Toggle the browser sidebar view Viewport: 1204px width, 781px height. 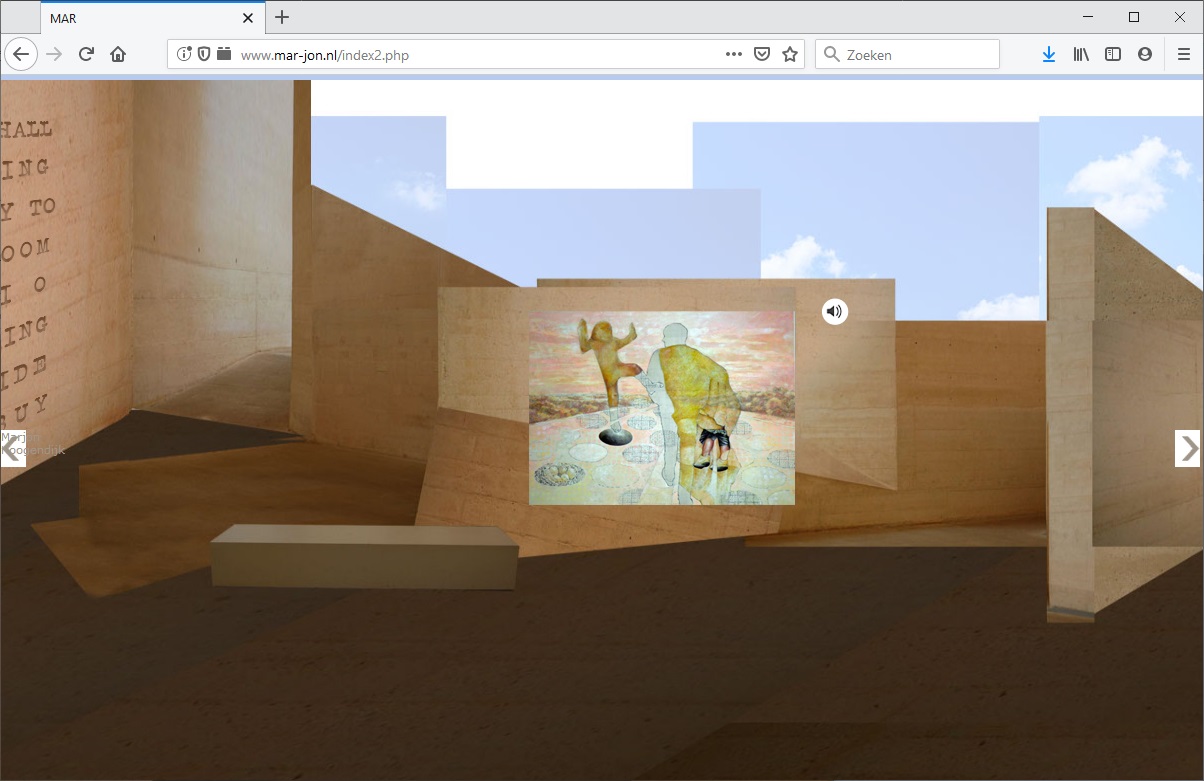pos(1113,55)
